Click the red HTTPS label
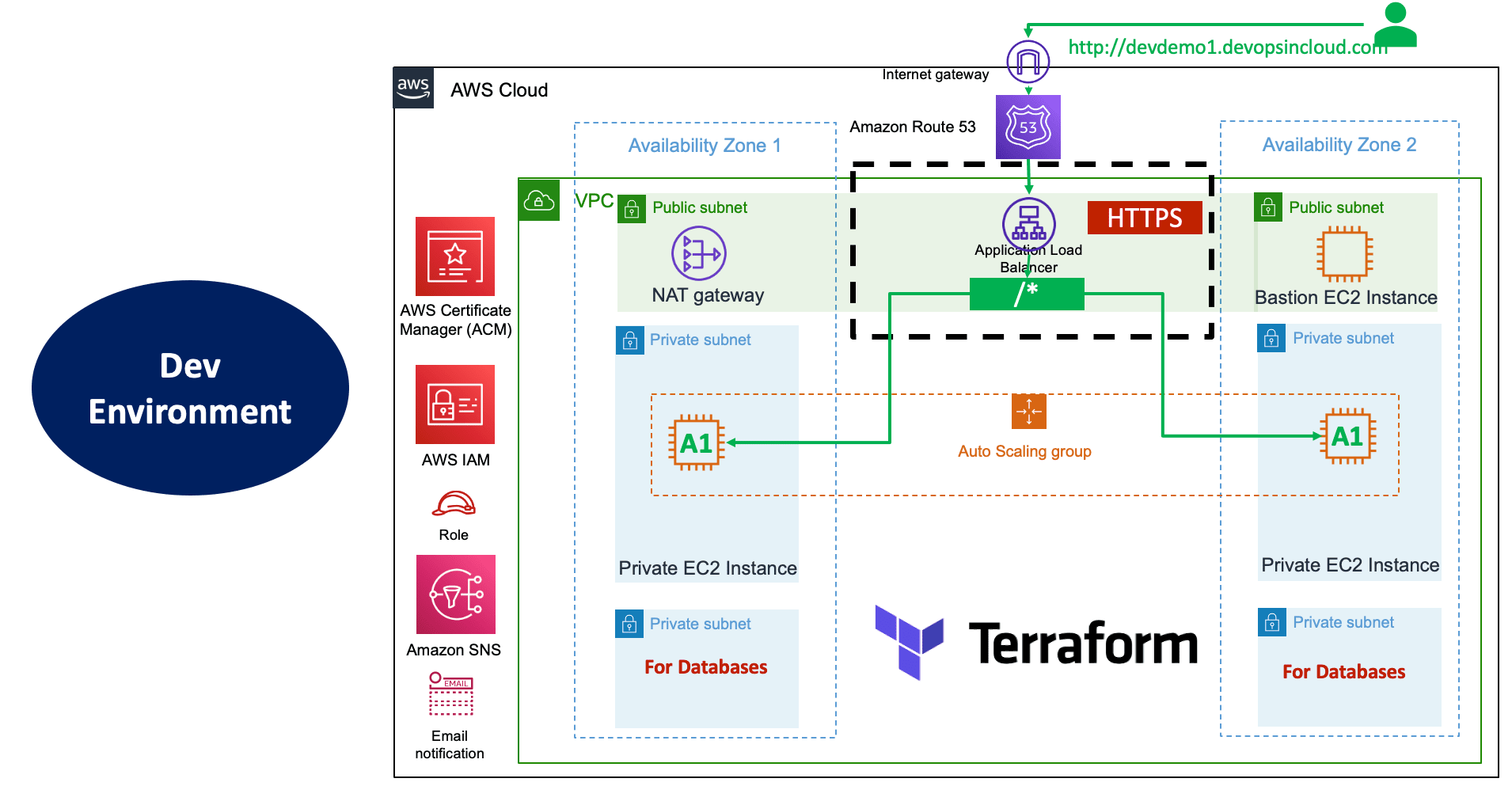Screen dimensions: 1512x786 pos(1145,218)
